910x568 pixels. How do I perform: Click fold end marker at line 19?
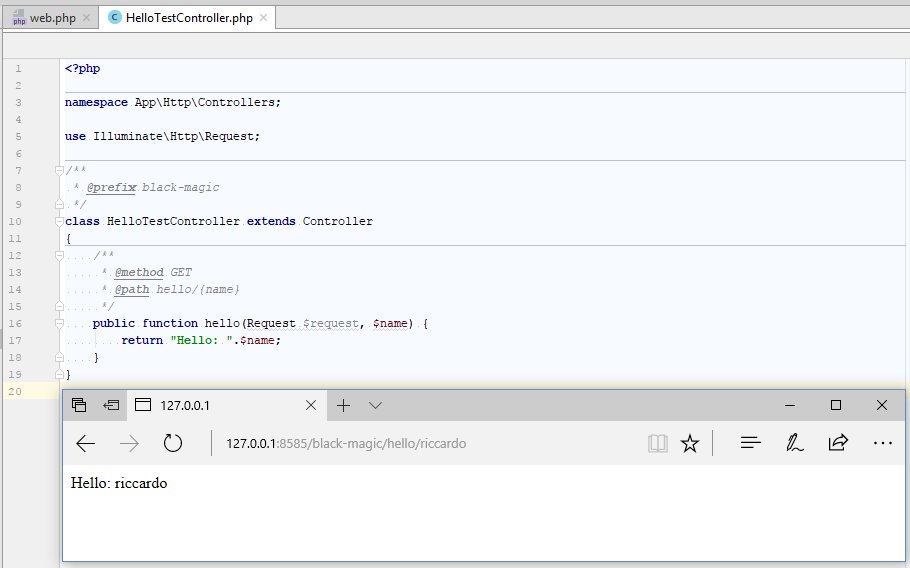(x=59, y=374)
